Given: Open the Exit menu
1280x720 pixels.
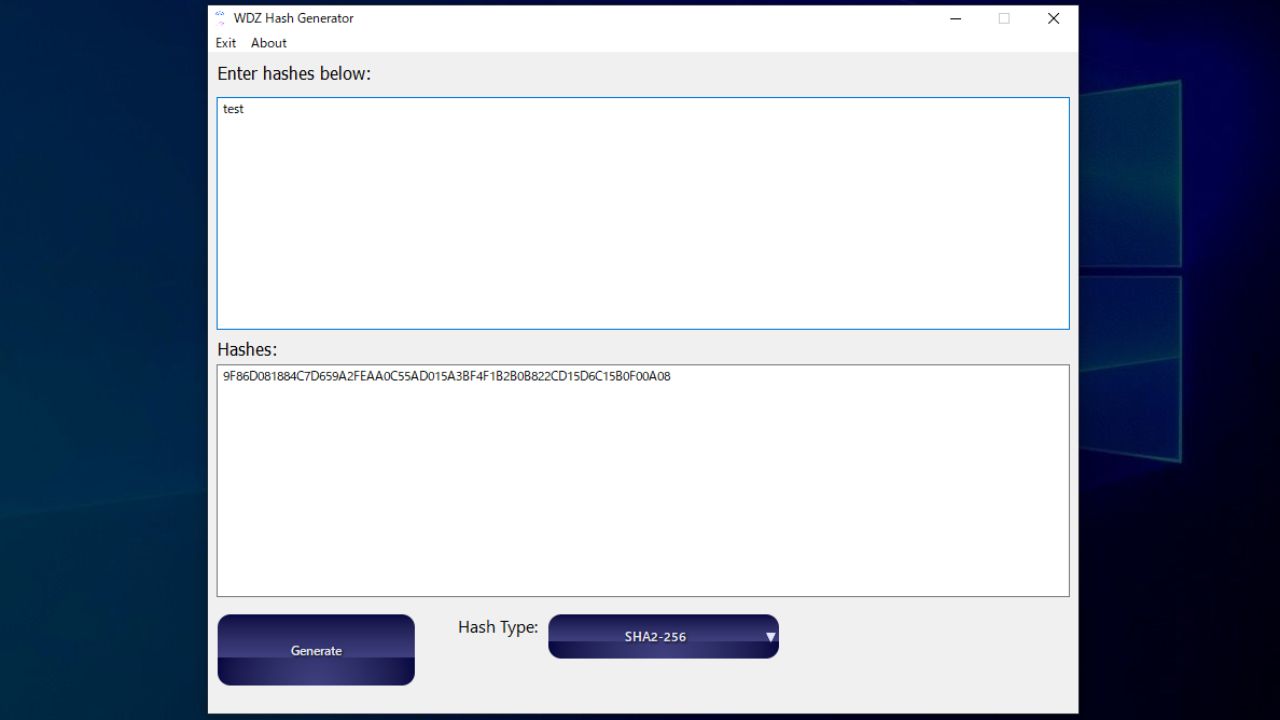Looking at the screenshot, I should [x=226, y=43].
